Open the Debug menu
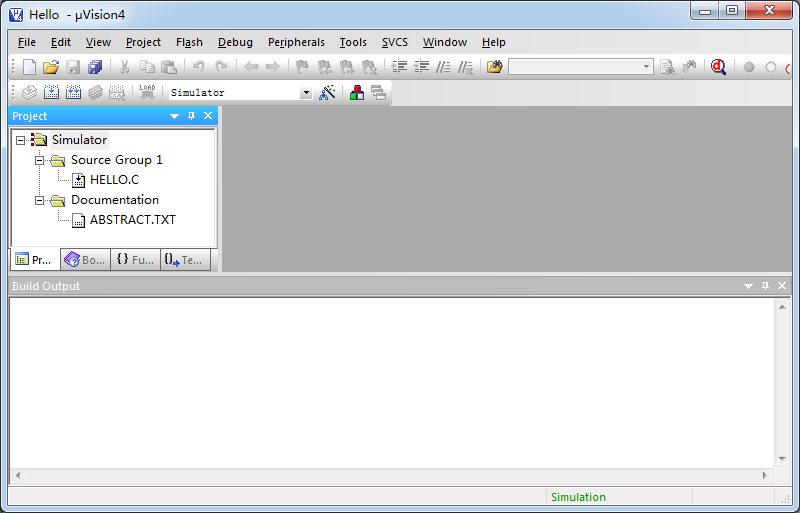The width and height of the screenshot is (800, 513). pos(235,42)
